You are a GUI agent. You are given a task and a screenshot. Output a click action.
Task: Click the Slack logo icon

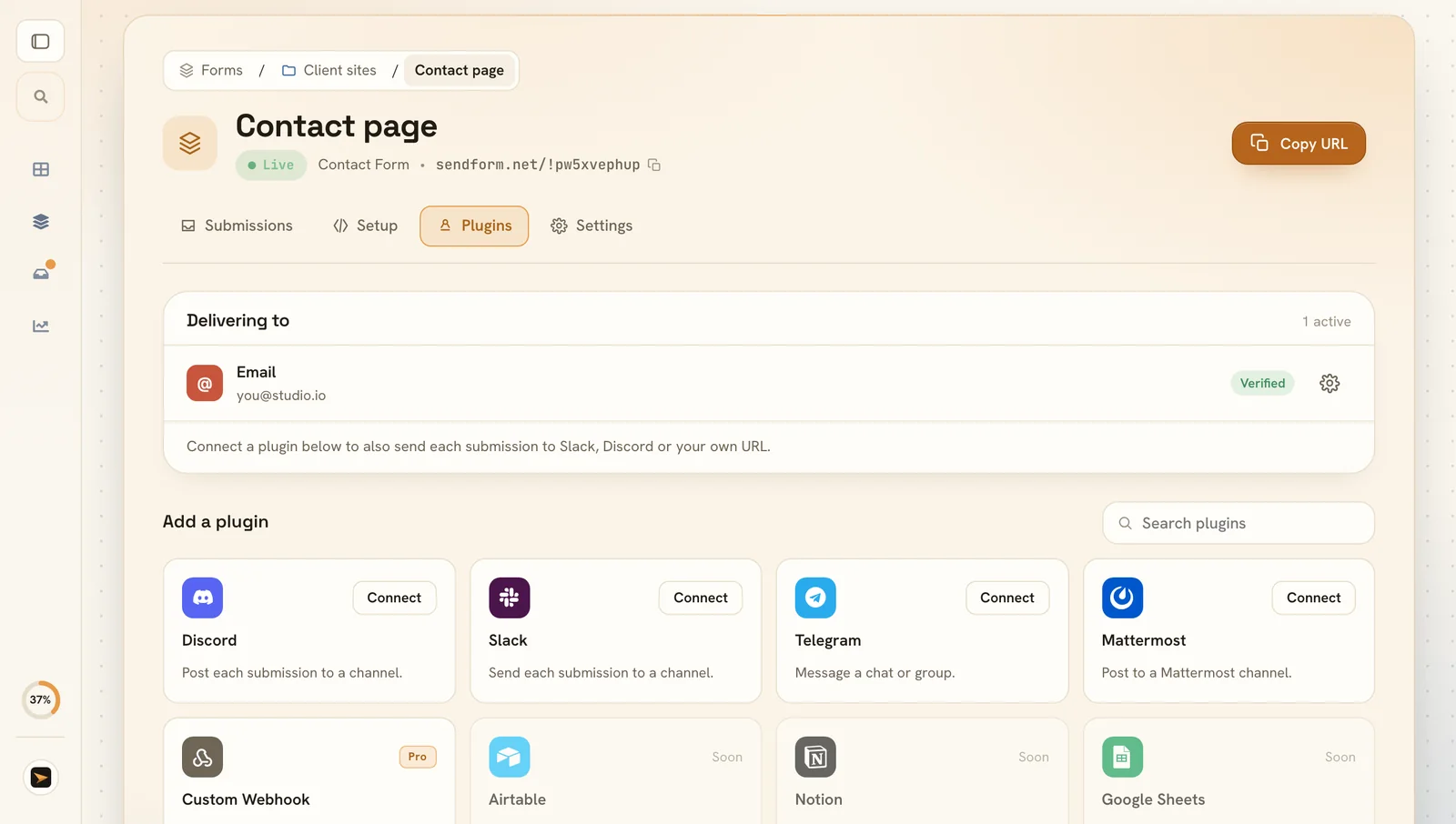click(509, 598)
